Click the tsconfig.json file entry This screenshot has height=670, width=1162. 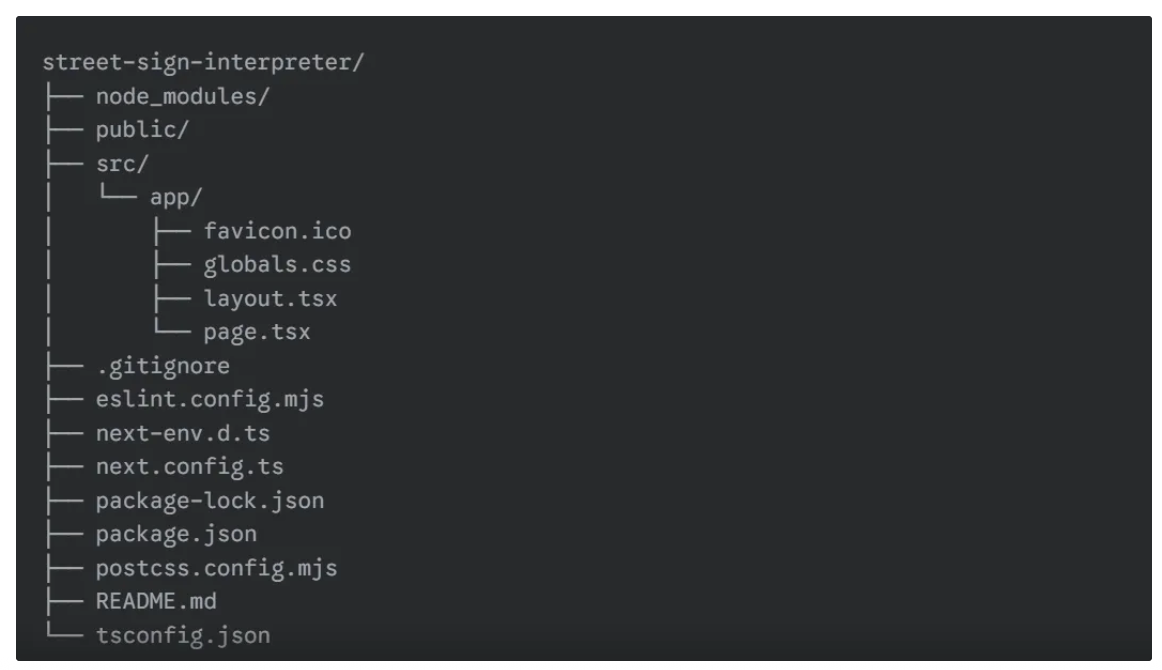pos(183,636)
